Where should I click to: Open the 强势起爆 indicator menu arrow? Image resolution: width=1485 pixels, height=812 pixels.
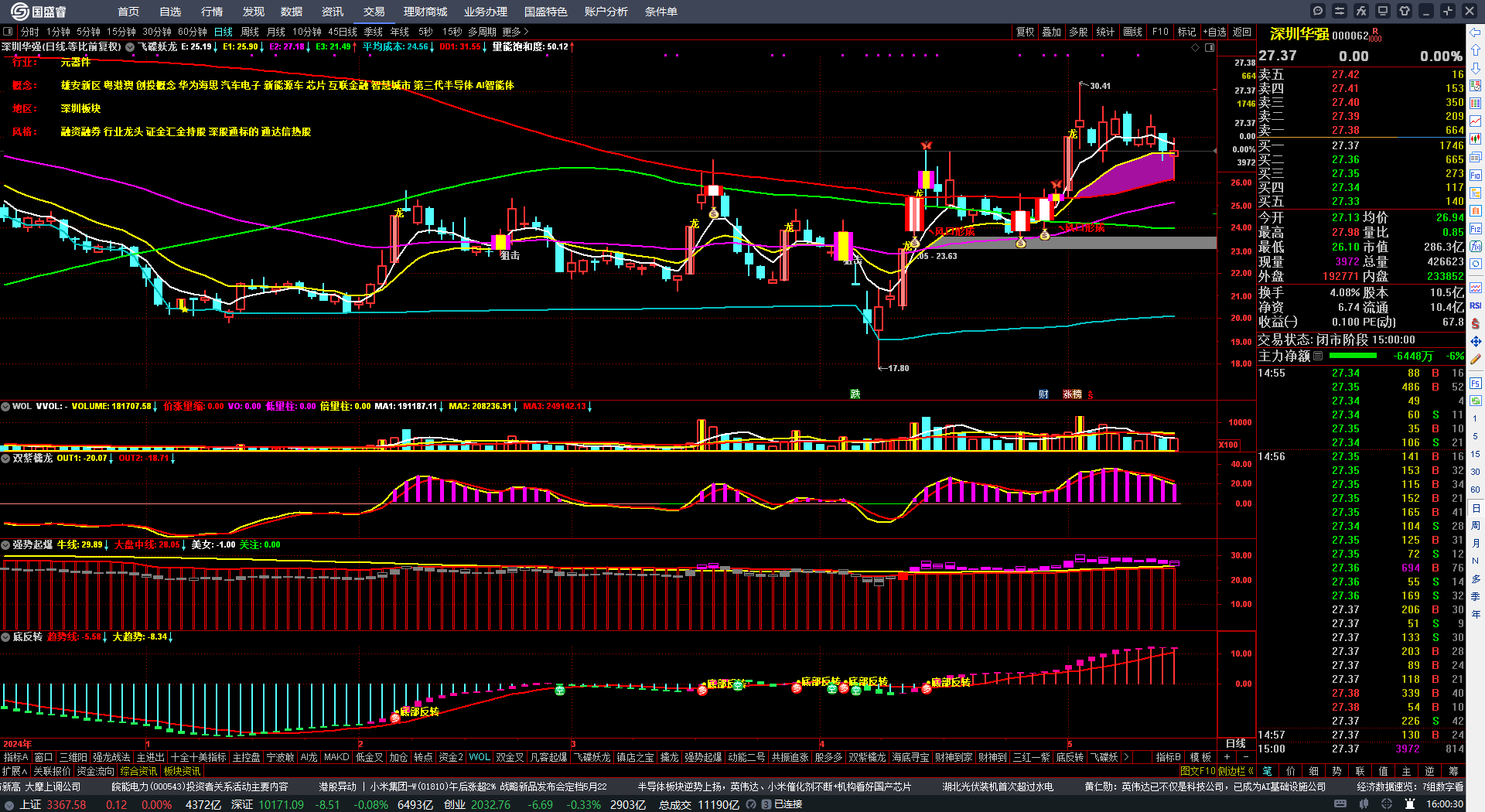tap(5, 544)
